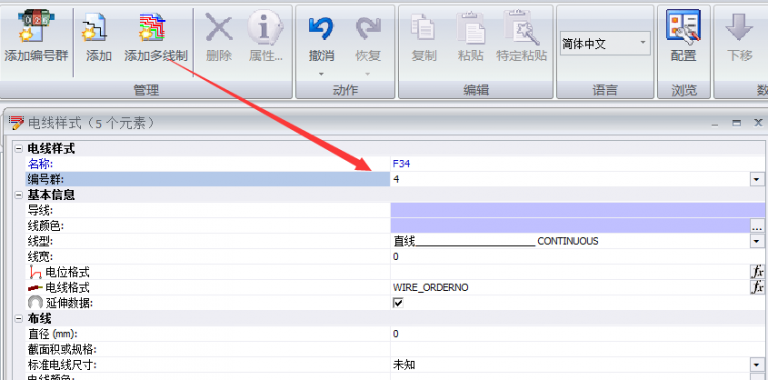Click the 下移 move down arrow
The image size is (768, 380).
click(x=739, y=27)
